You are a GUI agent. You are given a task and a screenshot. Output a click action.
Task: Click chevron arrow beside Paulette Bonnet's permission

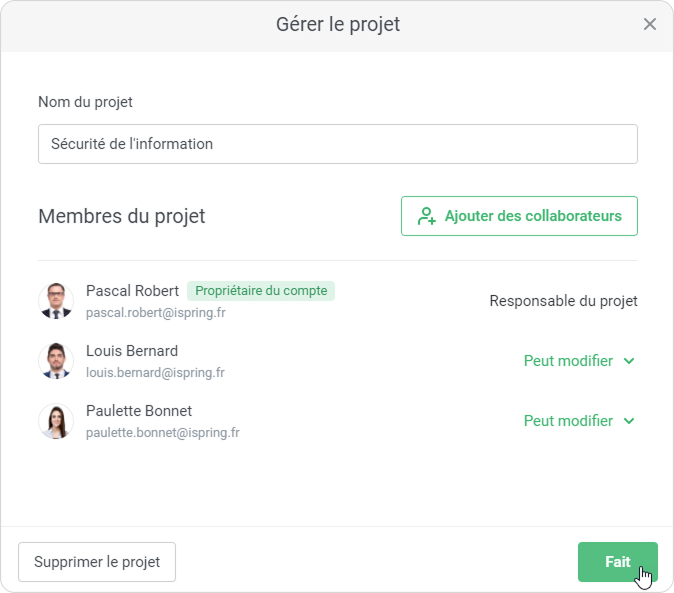629,421
